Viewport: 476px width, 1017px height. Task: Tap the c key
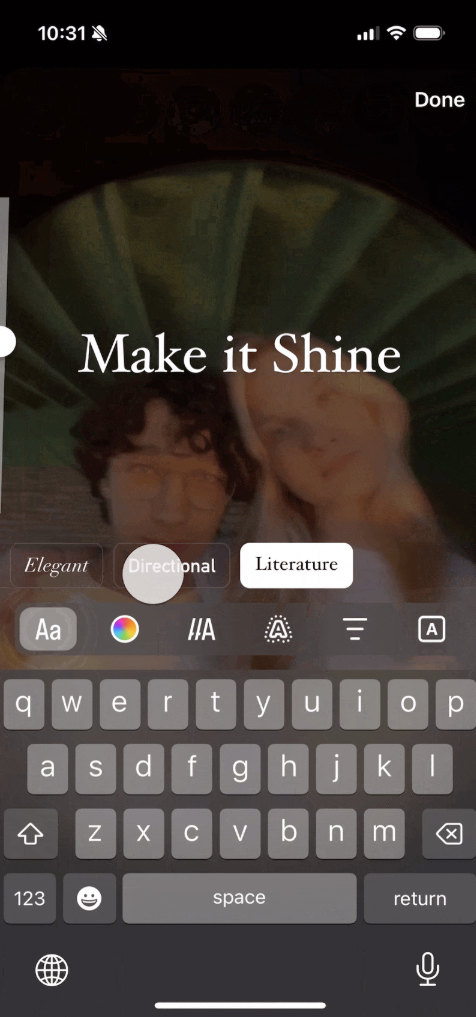point(191,833)
